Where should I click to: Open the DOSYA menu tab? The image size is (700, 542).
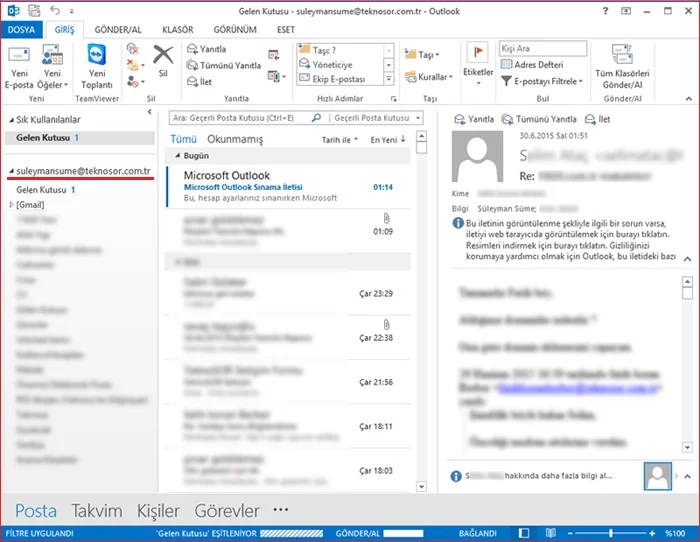(x=21, y=29)
